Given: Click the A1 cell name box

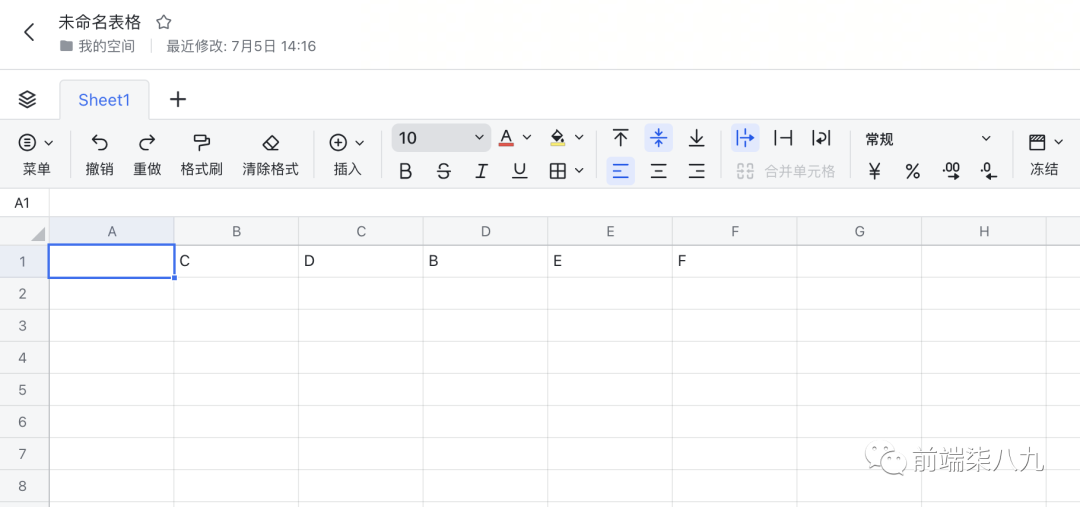Looking at the screenshot, I should click(x=24, y=203).
